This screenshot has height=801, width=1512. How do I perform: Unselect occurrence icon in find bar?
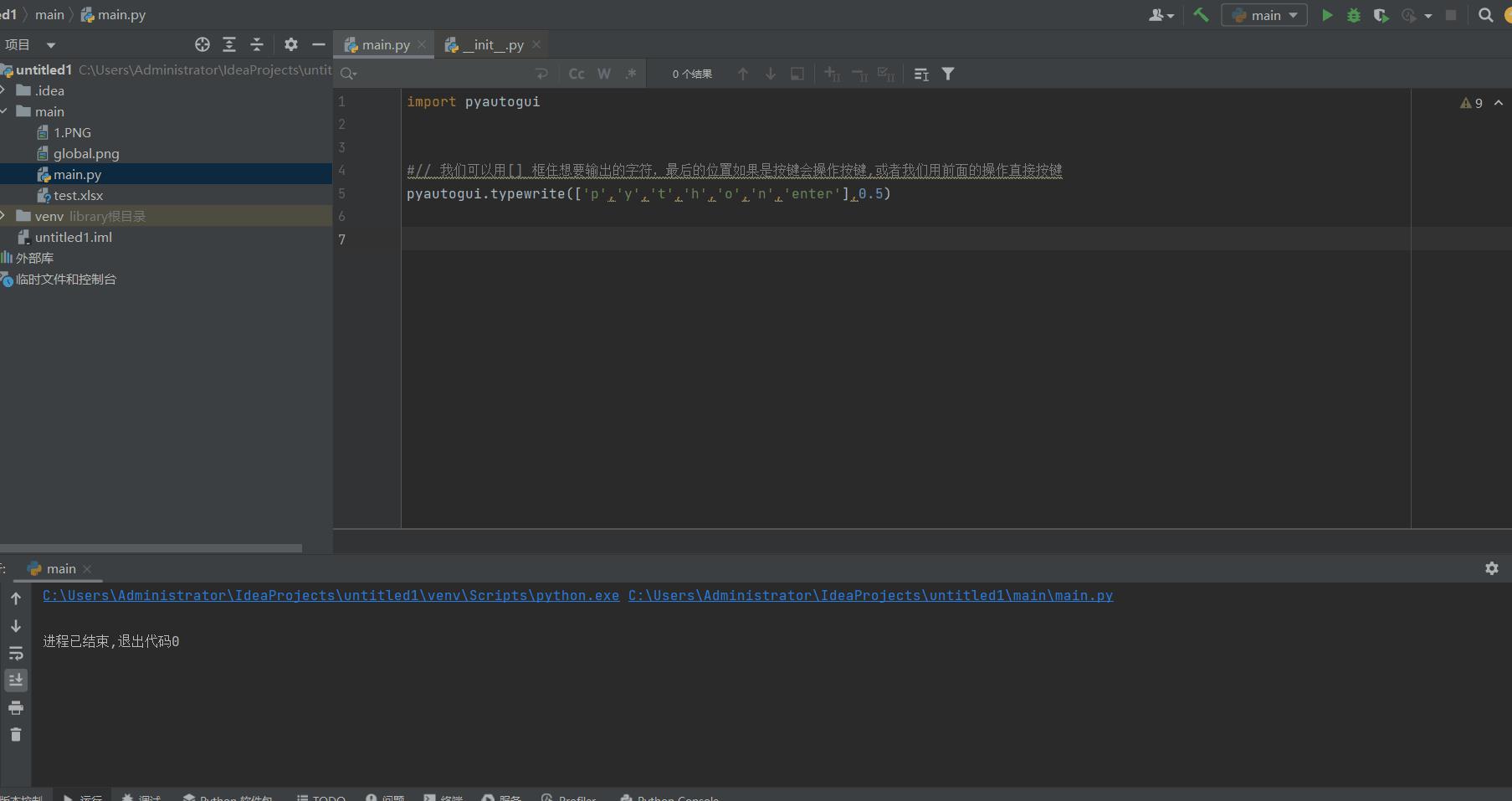point(859,74)
